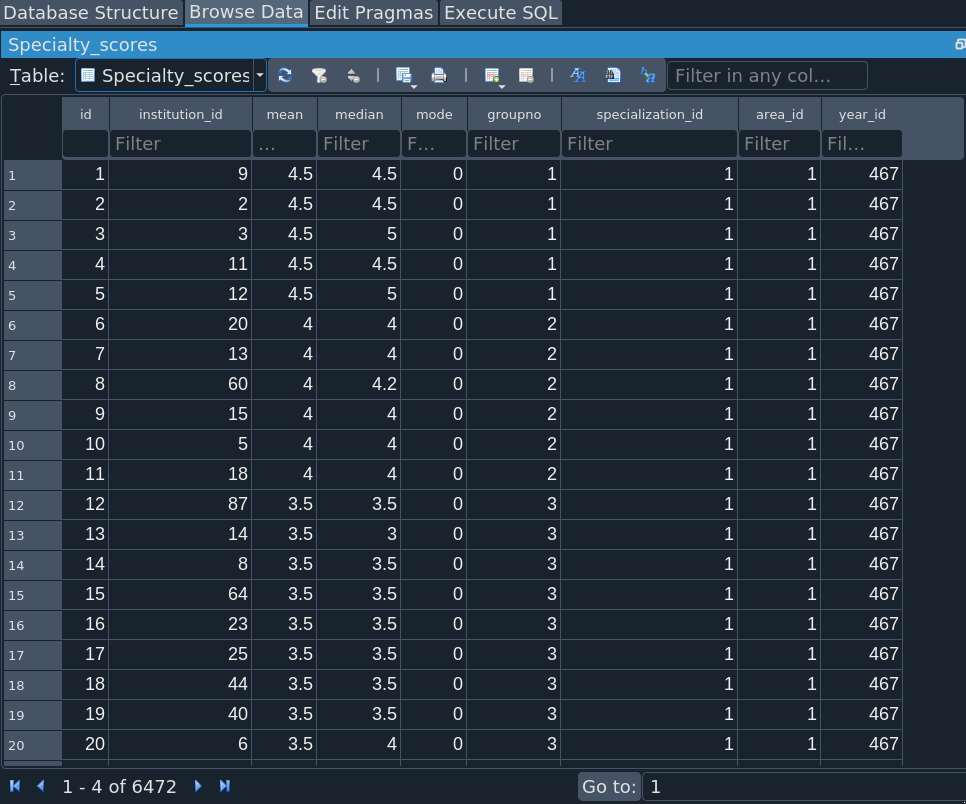Open the Edit Pragmas tab
This screenshot has height=804, width=966.
point(374,13)
